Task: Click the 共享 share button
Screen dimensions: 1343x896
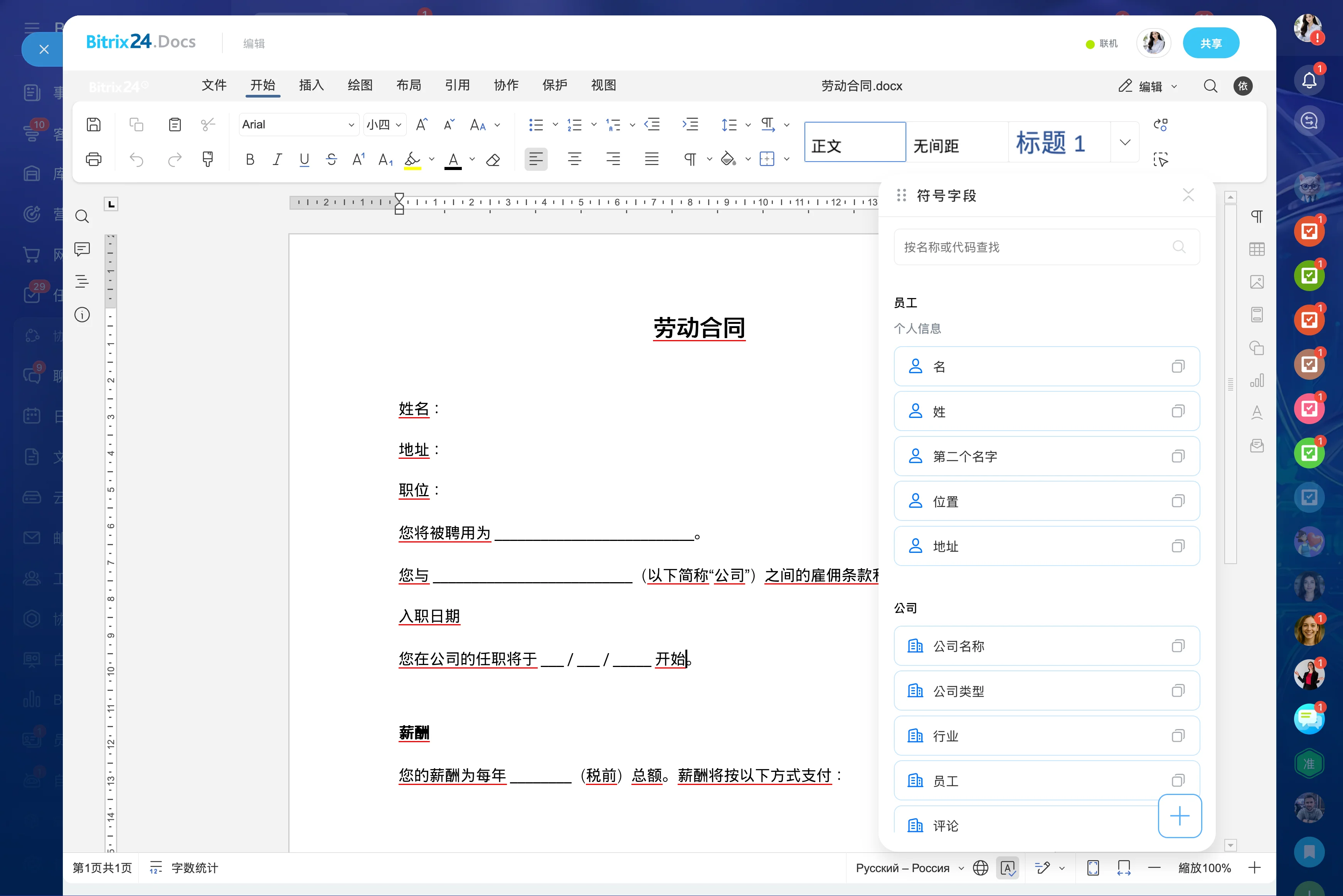Action: (x=1210, y=44)
